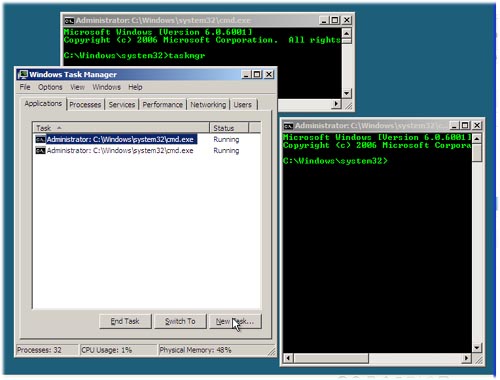Click the Physical Memory: 48% status entry
500x380 pixels.
(x=213, y=350)
